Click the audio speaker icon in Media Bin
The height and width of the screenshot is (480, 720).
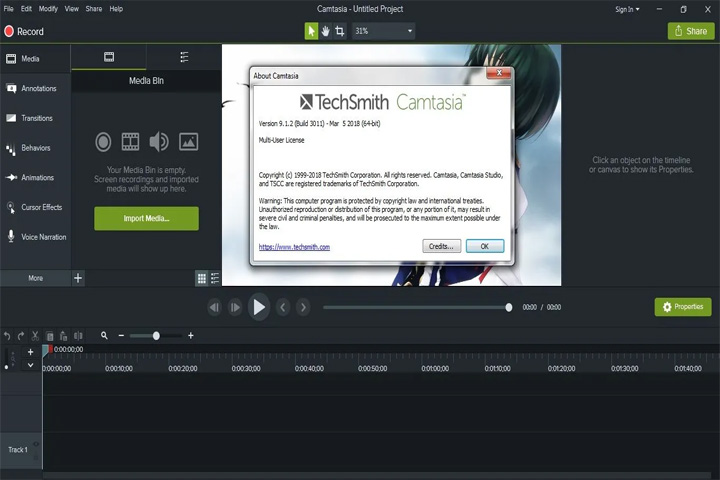tap(159, 141)
